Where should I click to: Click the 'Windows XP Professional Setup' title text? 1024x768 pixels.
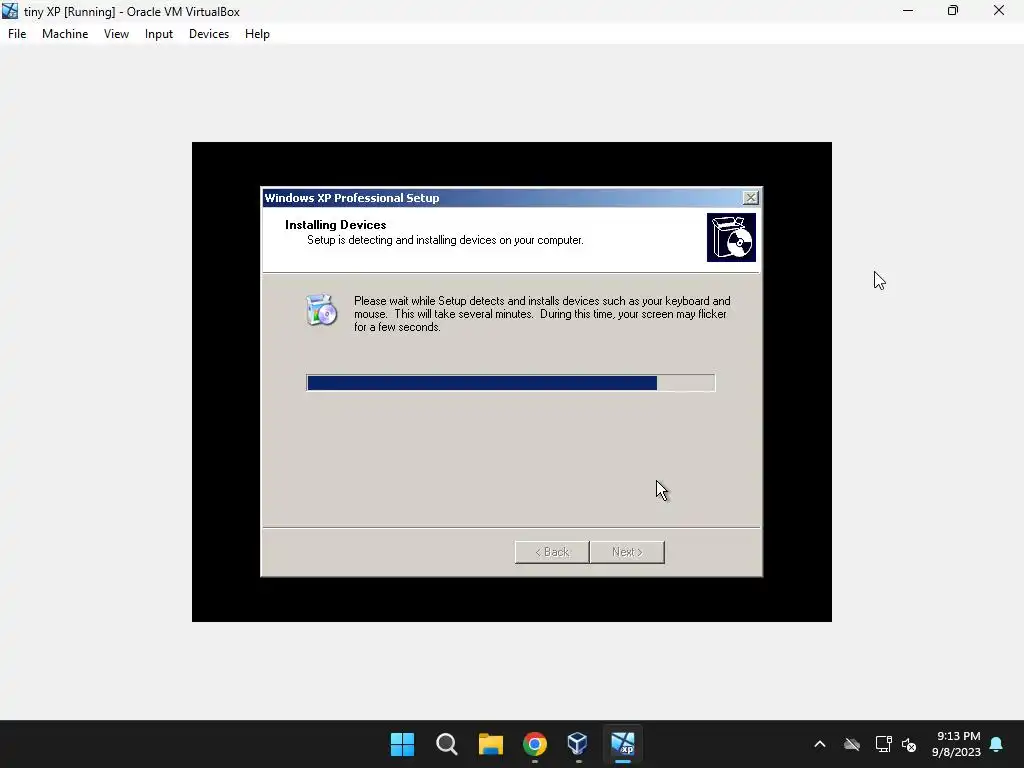(351, 198)
